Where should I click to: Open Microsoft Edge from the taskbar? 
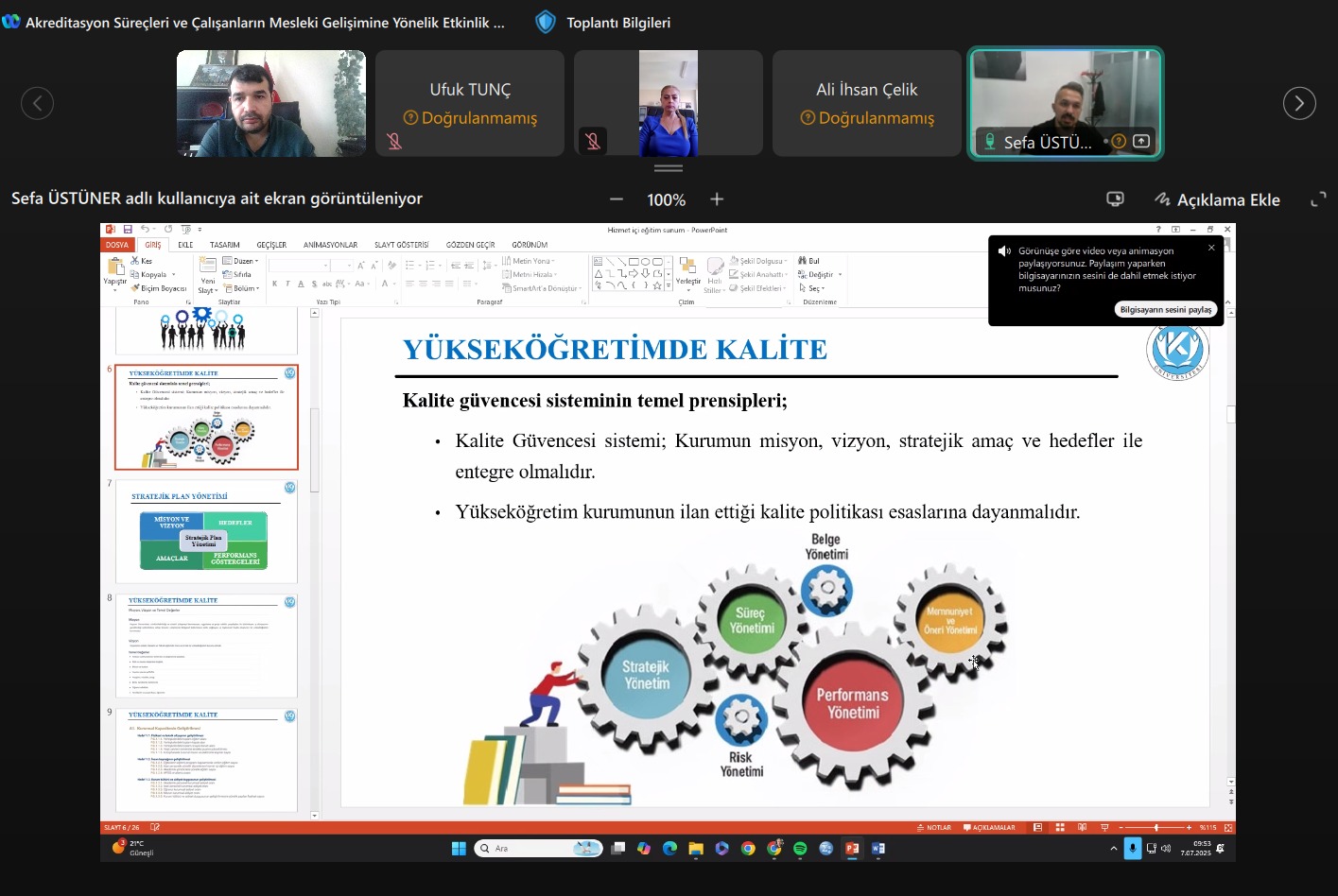coord(670,849)
